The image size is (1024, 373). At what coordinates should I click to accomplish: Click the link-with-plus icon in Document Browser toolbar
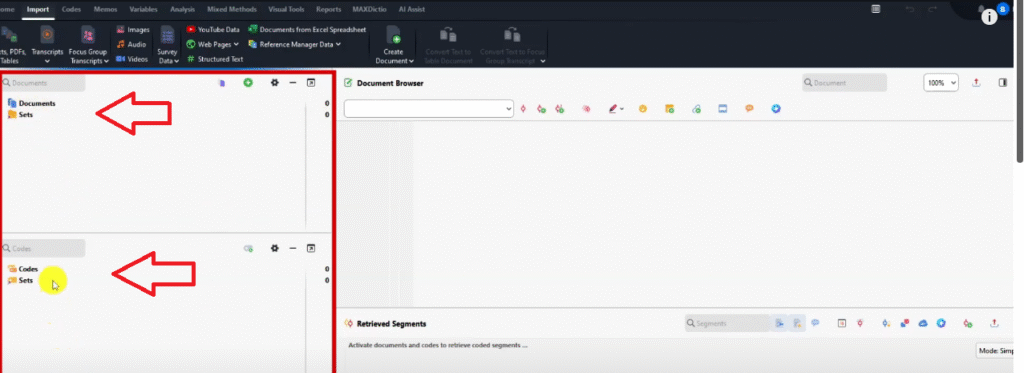pos(696,109)
